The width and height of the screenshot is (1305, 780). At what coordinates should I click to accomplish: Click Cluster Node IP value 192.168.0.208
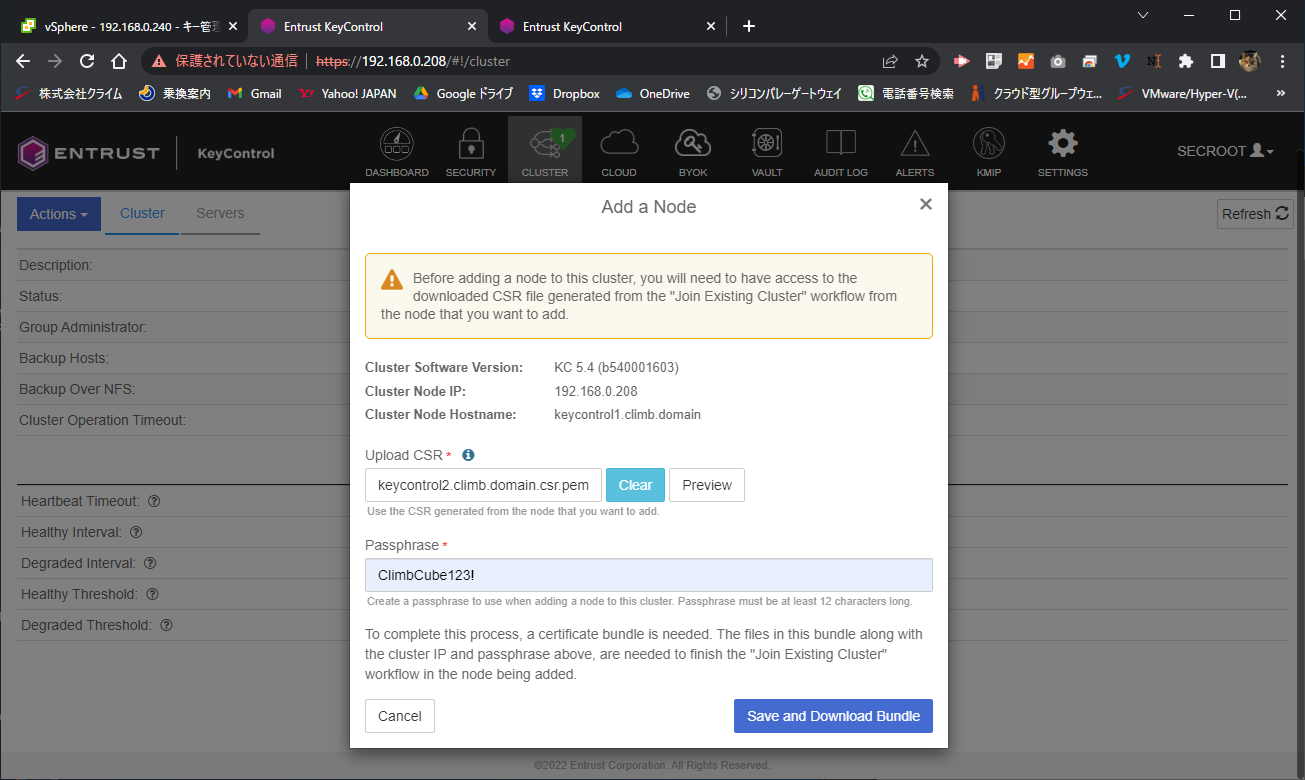click(596, 391)
